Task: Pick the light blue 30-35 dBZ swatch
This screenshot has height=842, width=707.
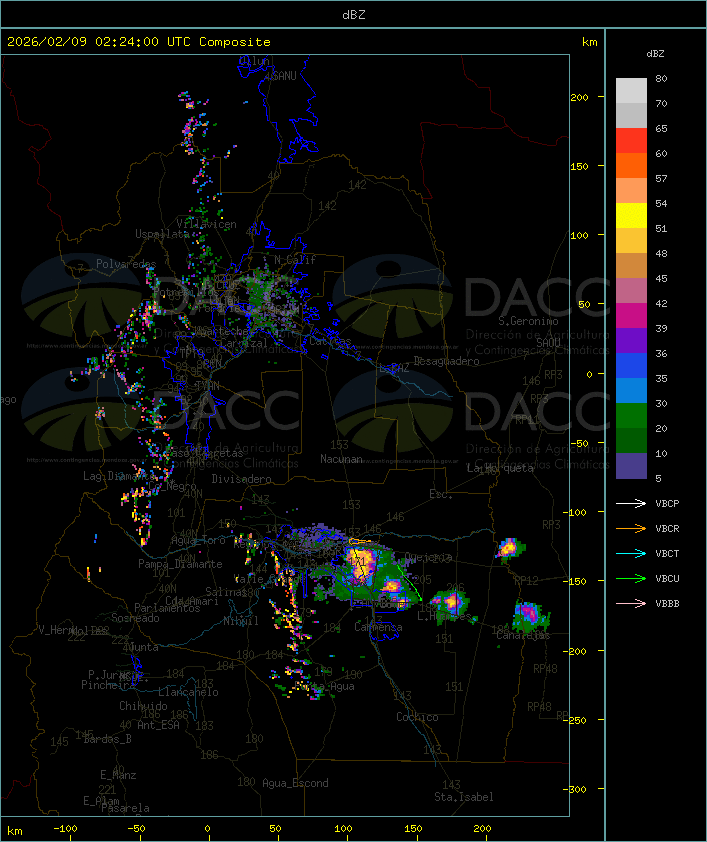Action: tap(631, 390)
